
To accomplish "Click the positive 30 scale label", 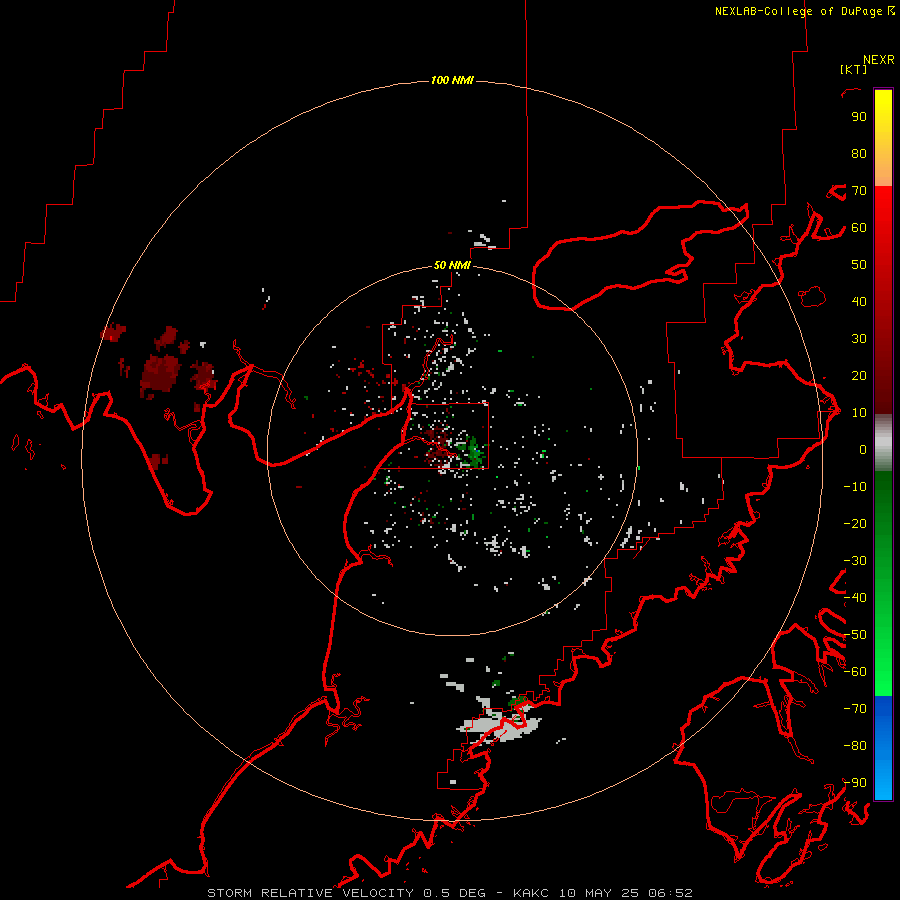I will click(859, 339).
